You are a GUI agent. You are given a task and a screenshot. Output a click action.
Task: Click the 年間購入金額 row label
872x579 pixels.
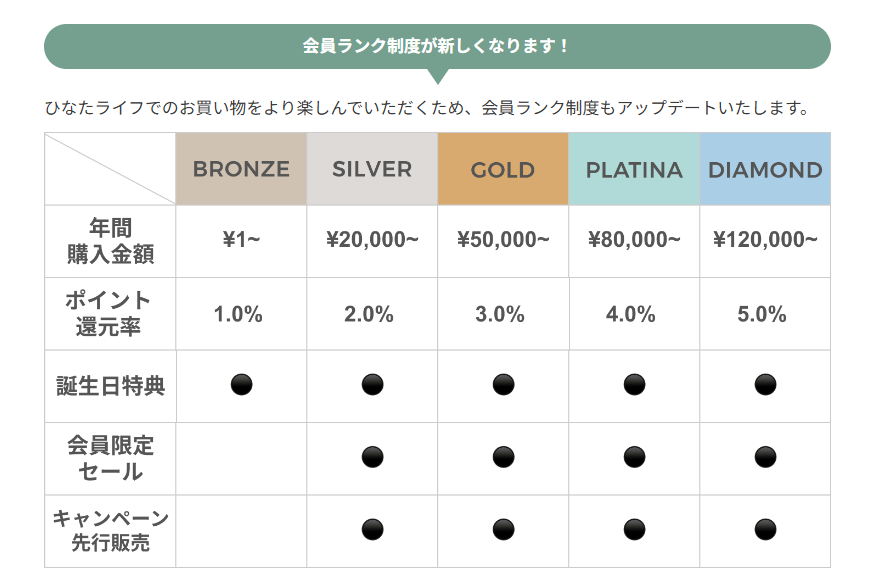[110, 241]
